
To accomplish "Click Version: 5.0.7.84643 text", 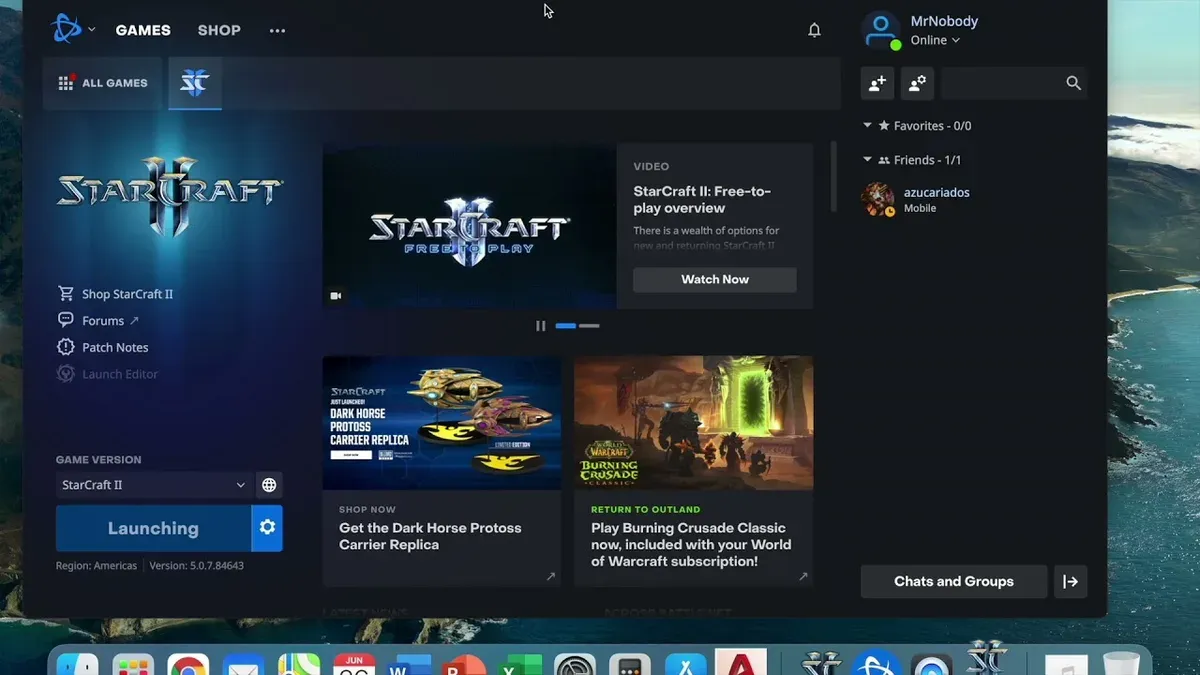I will 197,566.
